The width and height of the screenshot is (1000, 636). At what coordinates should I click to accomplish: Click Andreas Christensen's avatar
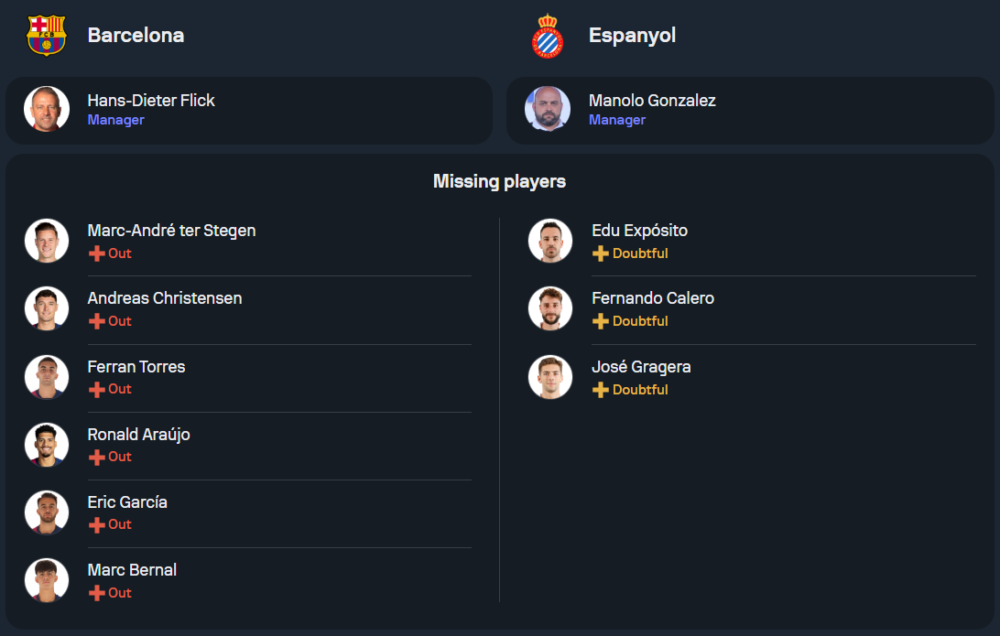point(47,309)
